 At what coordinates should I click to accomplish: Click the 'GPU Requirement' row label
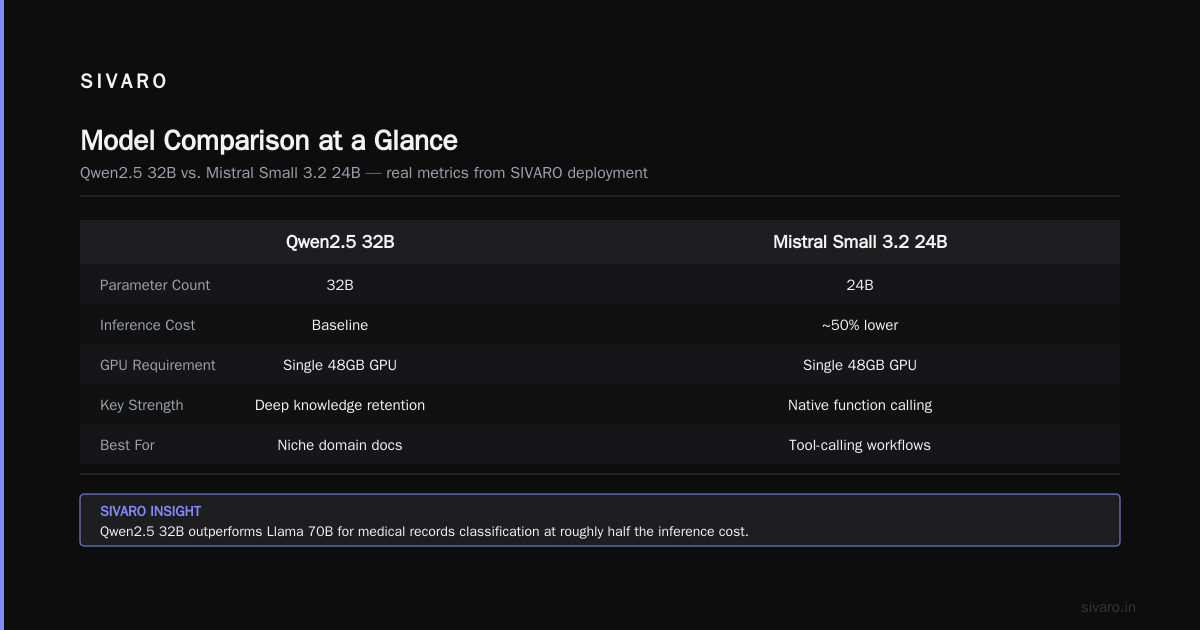pyautogui.click(x=158, y=365)
